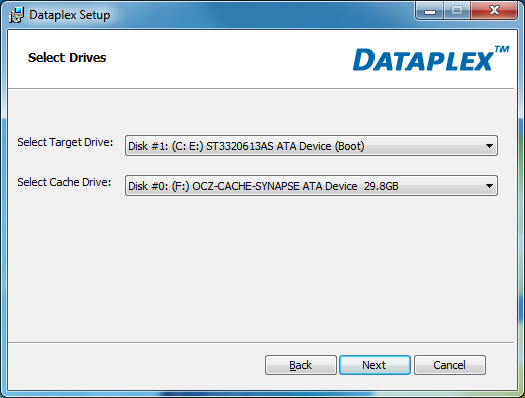525x398 pixels.
Task: Click the Dataplex logo
Action: (431, 58)
